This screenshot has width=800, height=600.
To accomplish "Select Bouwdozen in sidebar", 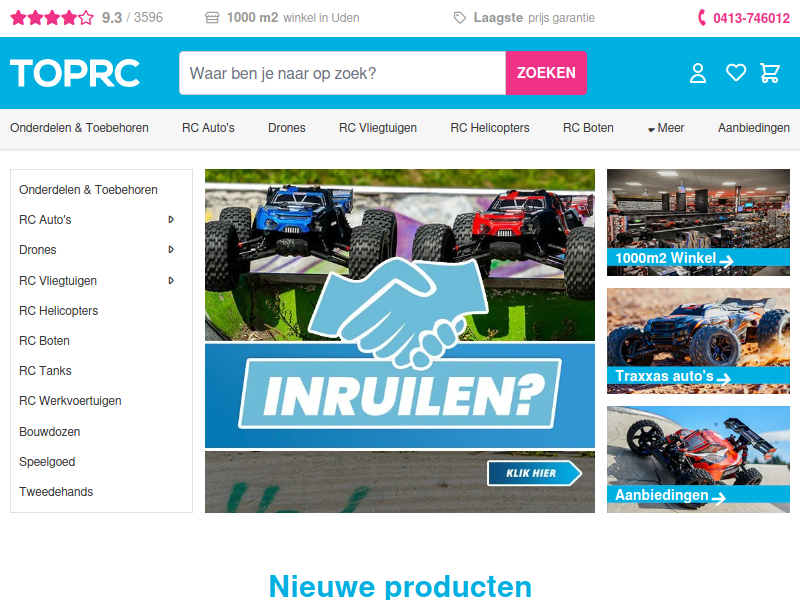I will (49, 432).
